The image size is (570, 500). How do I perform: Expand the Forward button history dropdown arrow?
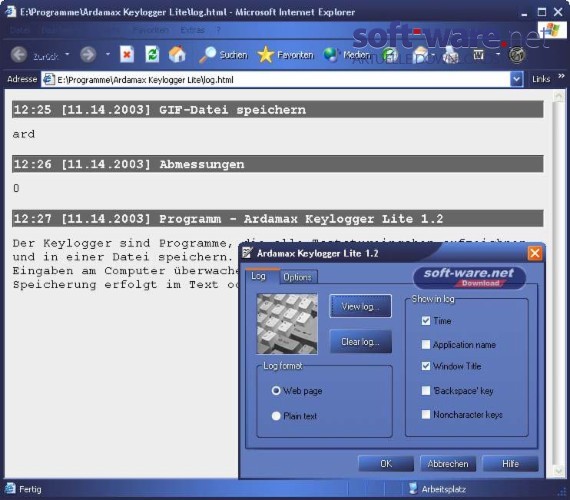(108, 55)
